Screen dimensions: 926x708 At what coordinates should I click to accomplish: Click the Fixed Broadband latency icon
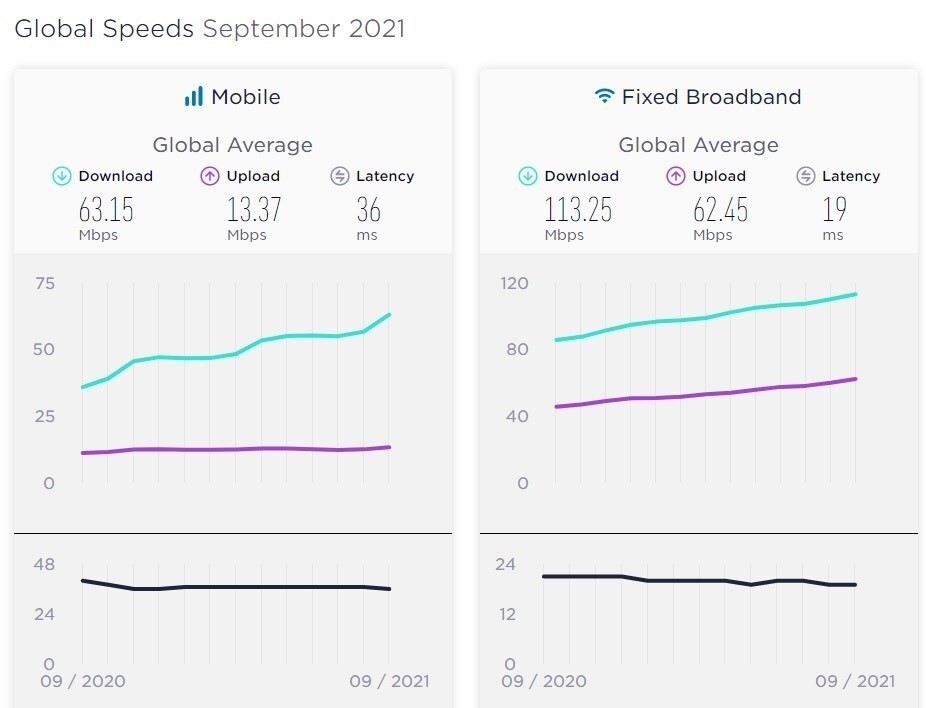click(x=806, y=176)
